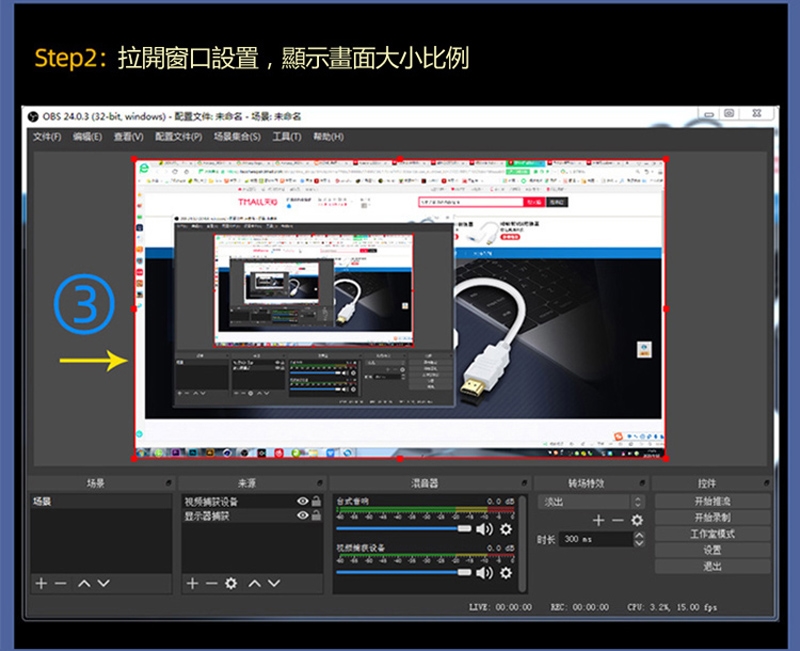Click the 开始录制 button
The width and height of the screenshot is (800, 651).
coord(712,518)
